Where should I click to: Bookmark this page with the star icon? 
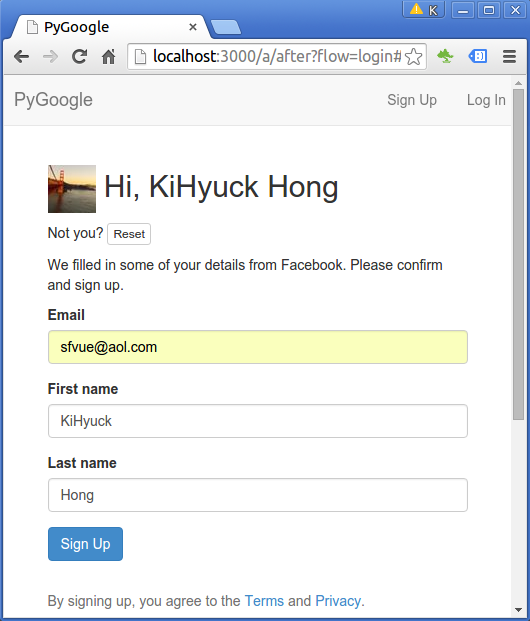[x=414, y=57]
